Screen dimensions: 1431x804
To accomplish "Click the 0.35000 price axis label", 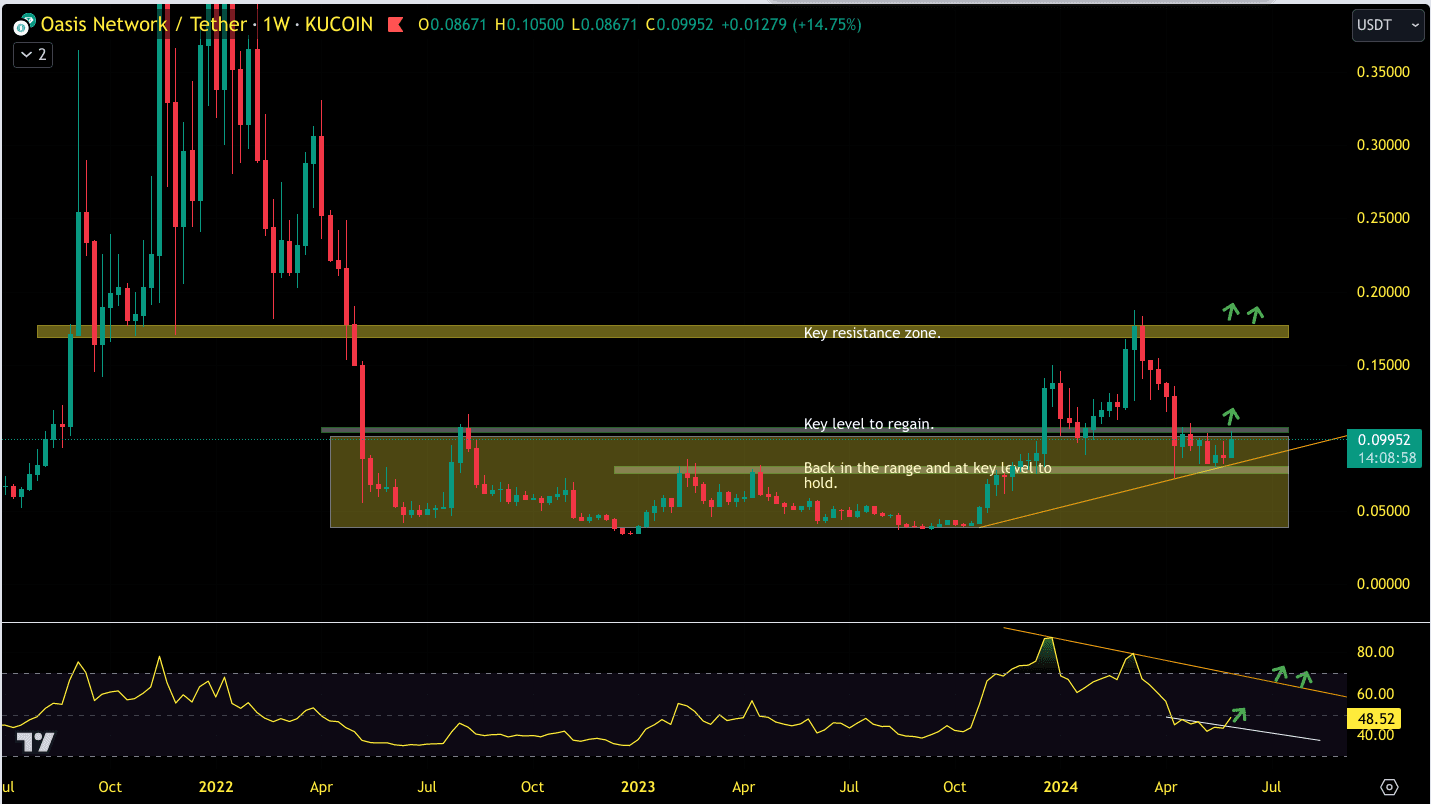I will point(1383,72).
